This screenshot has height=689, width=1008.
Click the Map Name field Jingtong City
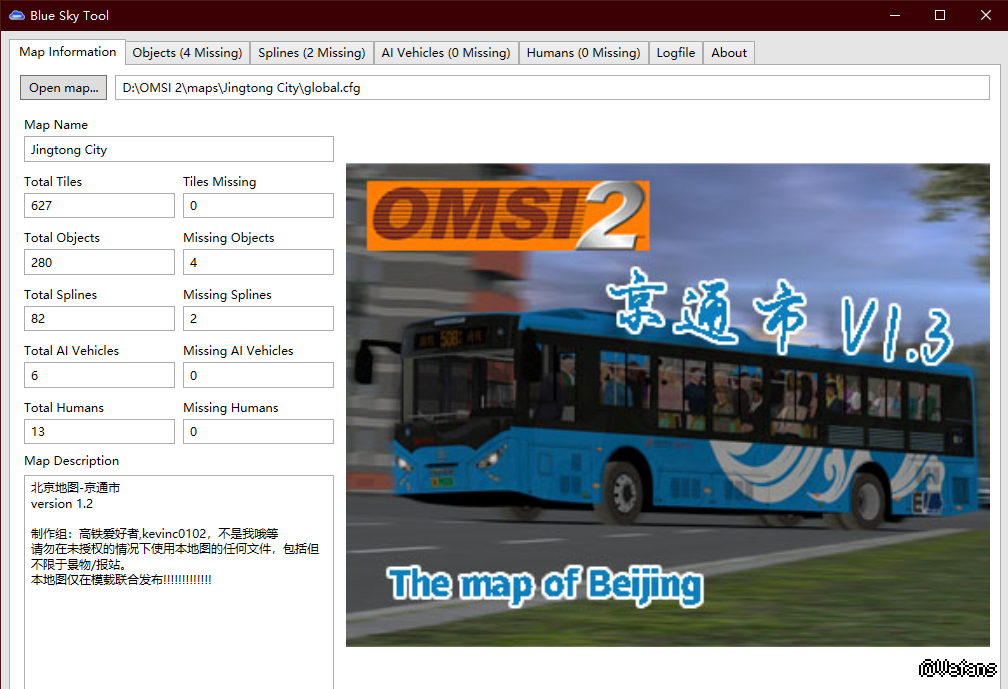pyautogui.click(x=179, y=149)
